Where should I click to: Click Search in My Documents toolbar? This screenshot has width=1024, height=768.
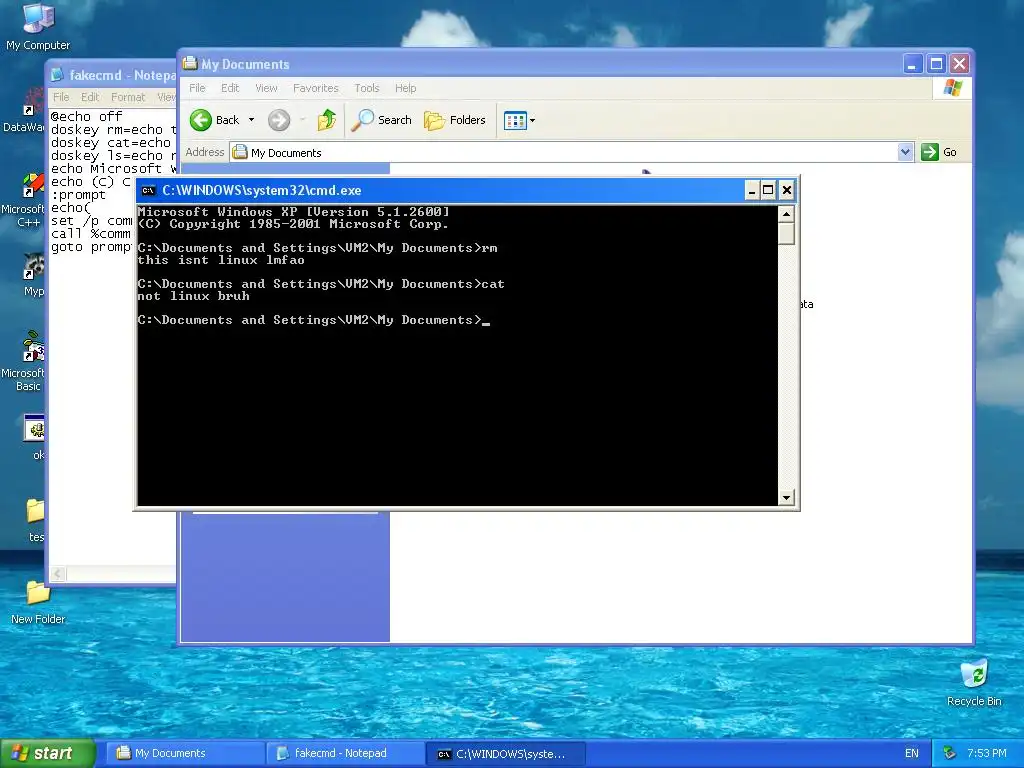[x=381, y=120]
